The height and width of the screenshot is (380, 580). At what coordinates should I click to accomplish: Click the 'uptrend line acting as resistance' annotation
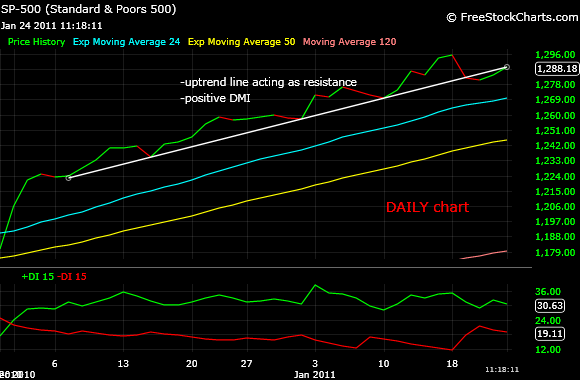(x=269, y=82)
